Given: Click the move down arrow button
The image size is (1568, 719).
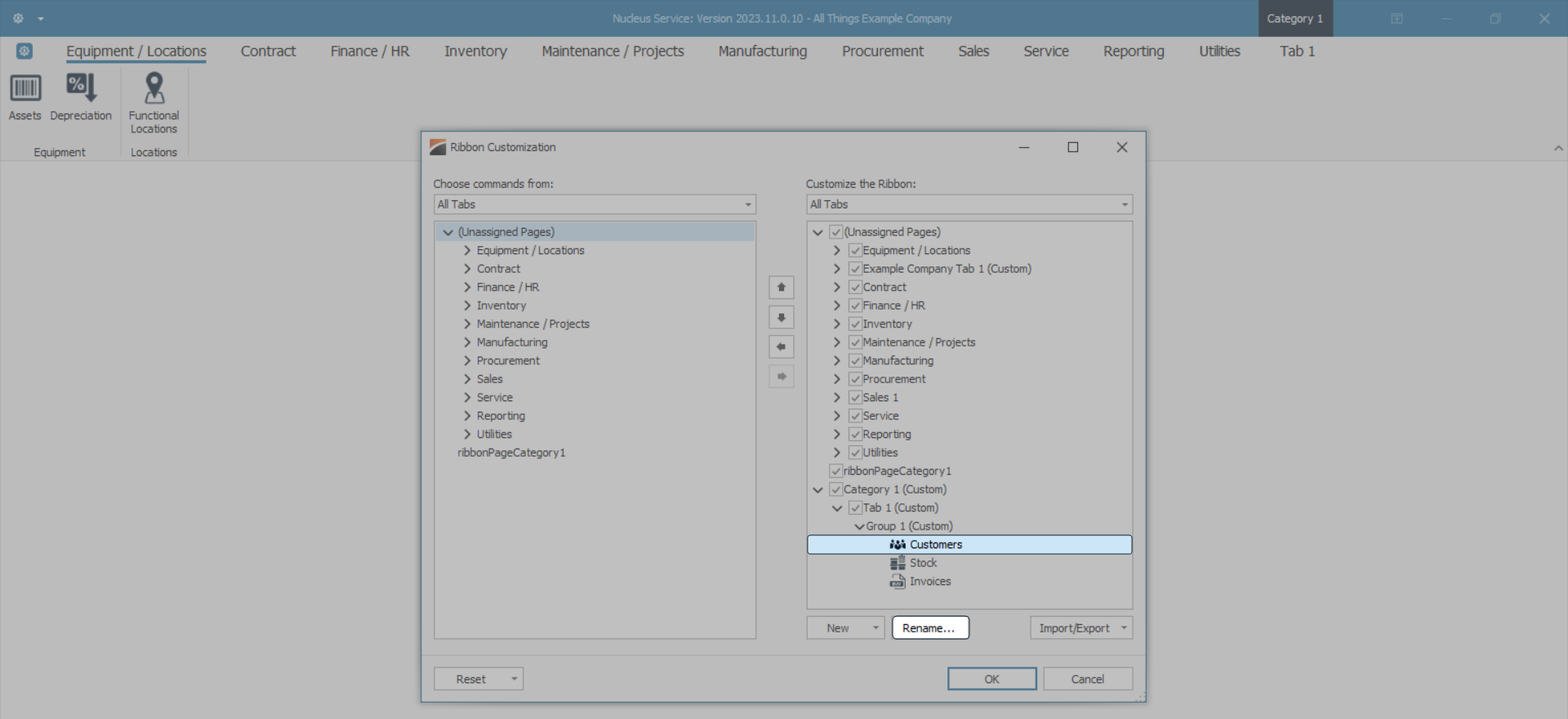Looking at the screenshot, I should click(x=782, y=317).
